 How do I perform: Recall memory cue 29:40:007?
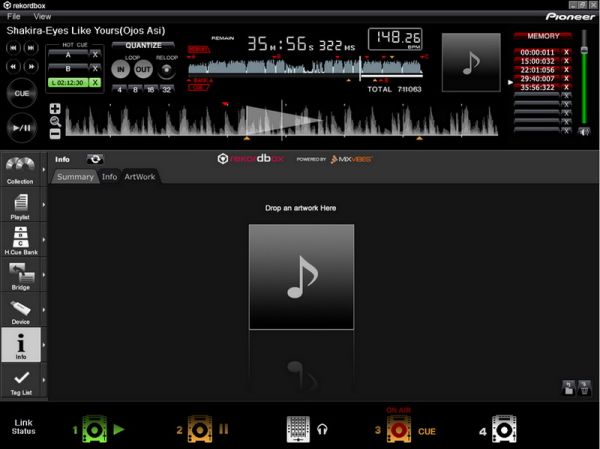[537, 78]
